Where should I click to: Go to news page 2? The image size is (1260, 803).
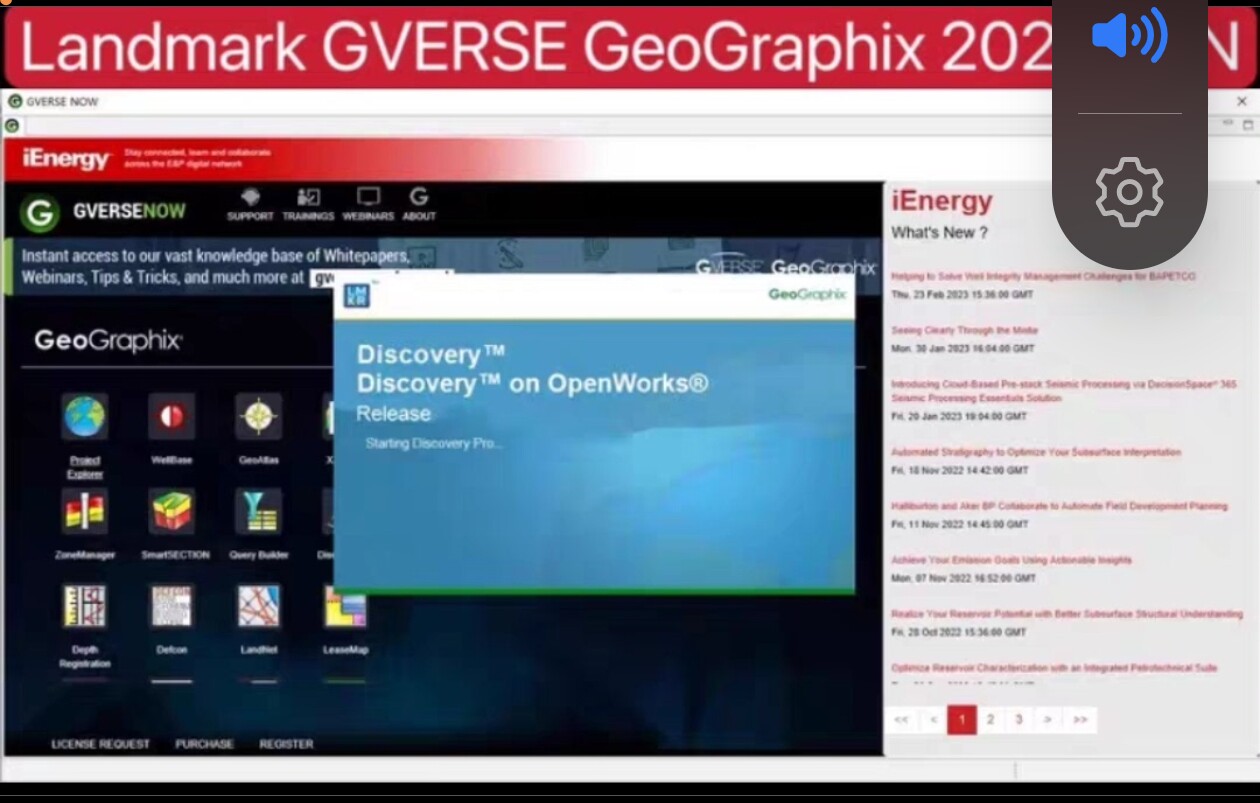990,720
